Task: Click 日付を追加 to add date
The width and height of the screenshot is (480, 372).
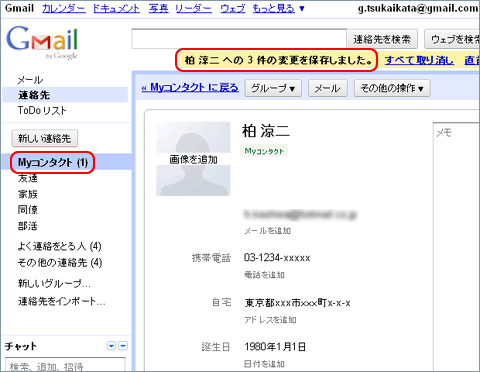Action: (x=264, y=364)
